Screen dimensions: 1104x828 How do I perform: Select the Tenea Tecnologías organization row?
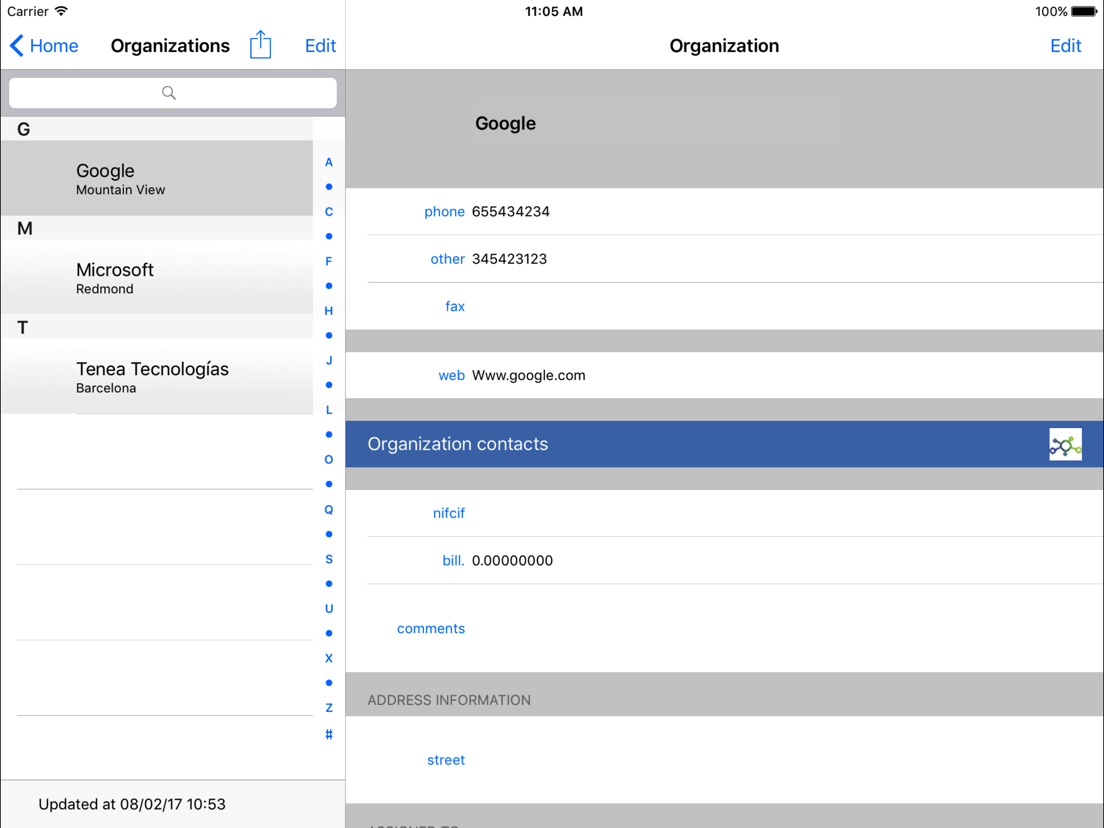coord(157,377)
